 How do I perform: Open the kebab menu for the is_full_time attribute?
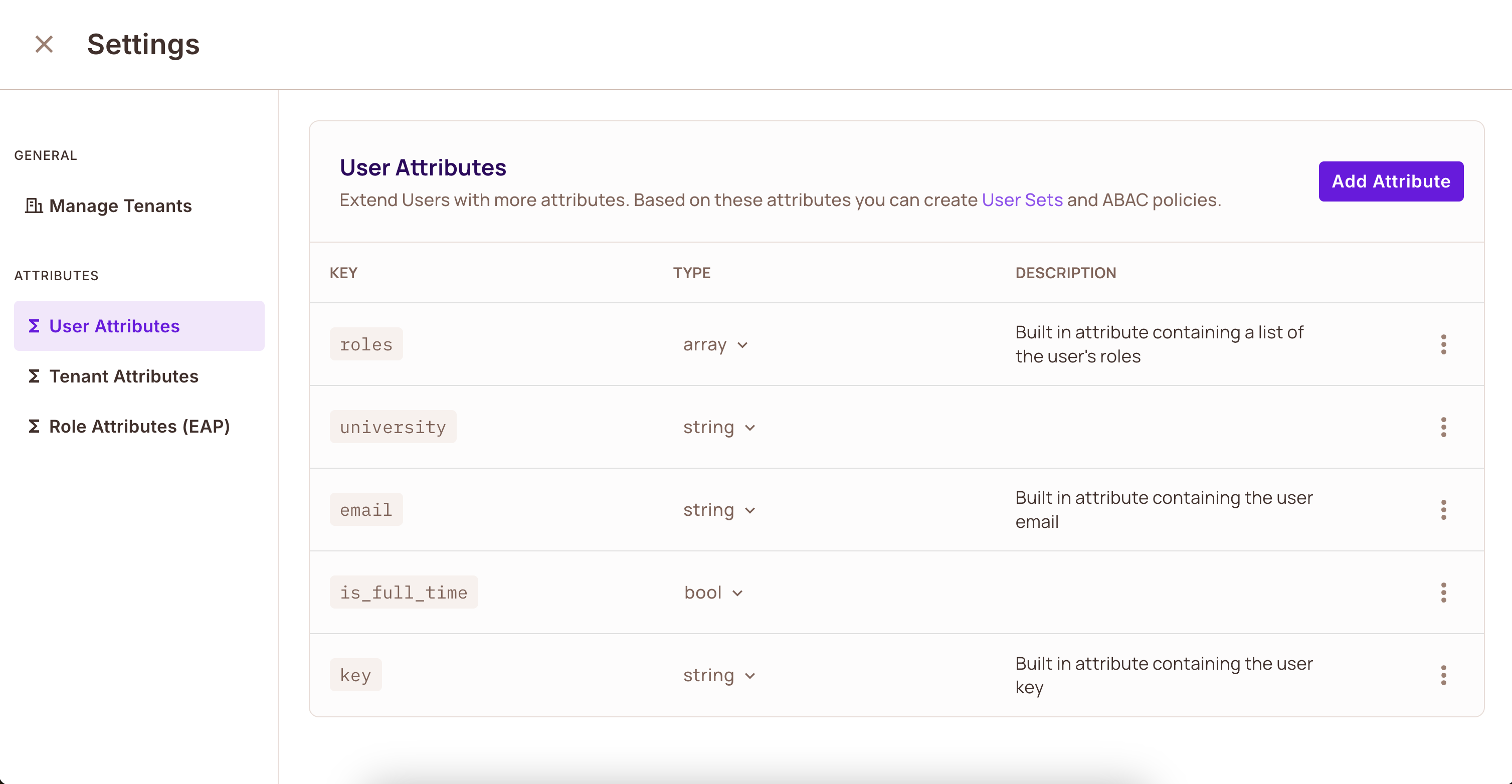point(1444,593)
